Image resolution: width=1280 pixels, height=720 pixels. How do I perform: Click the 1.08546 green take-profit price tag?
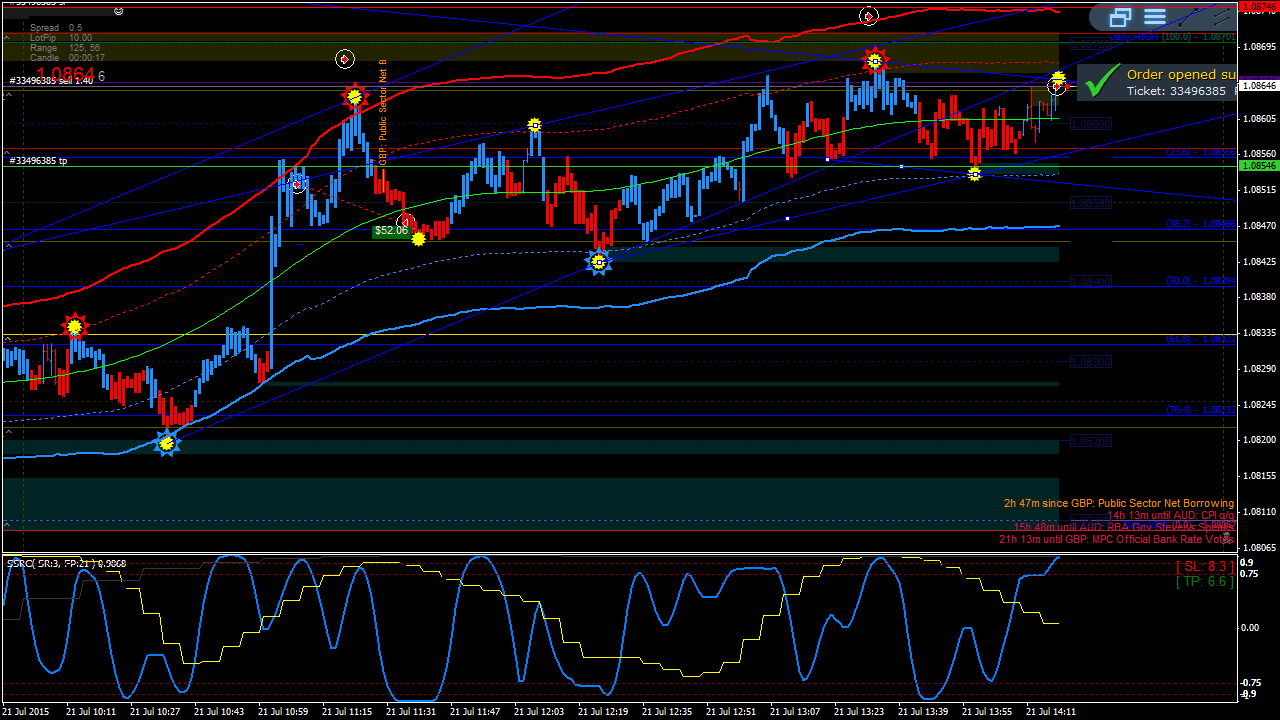1258,166
